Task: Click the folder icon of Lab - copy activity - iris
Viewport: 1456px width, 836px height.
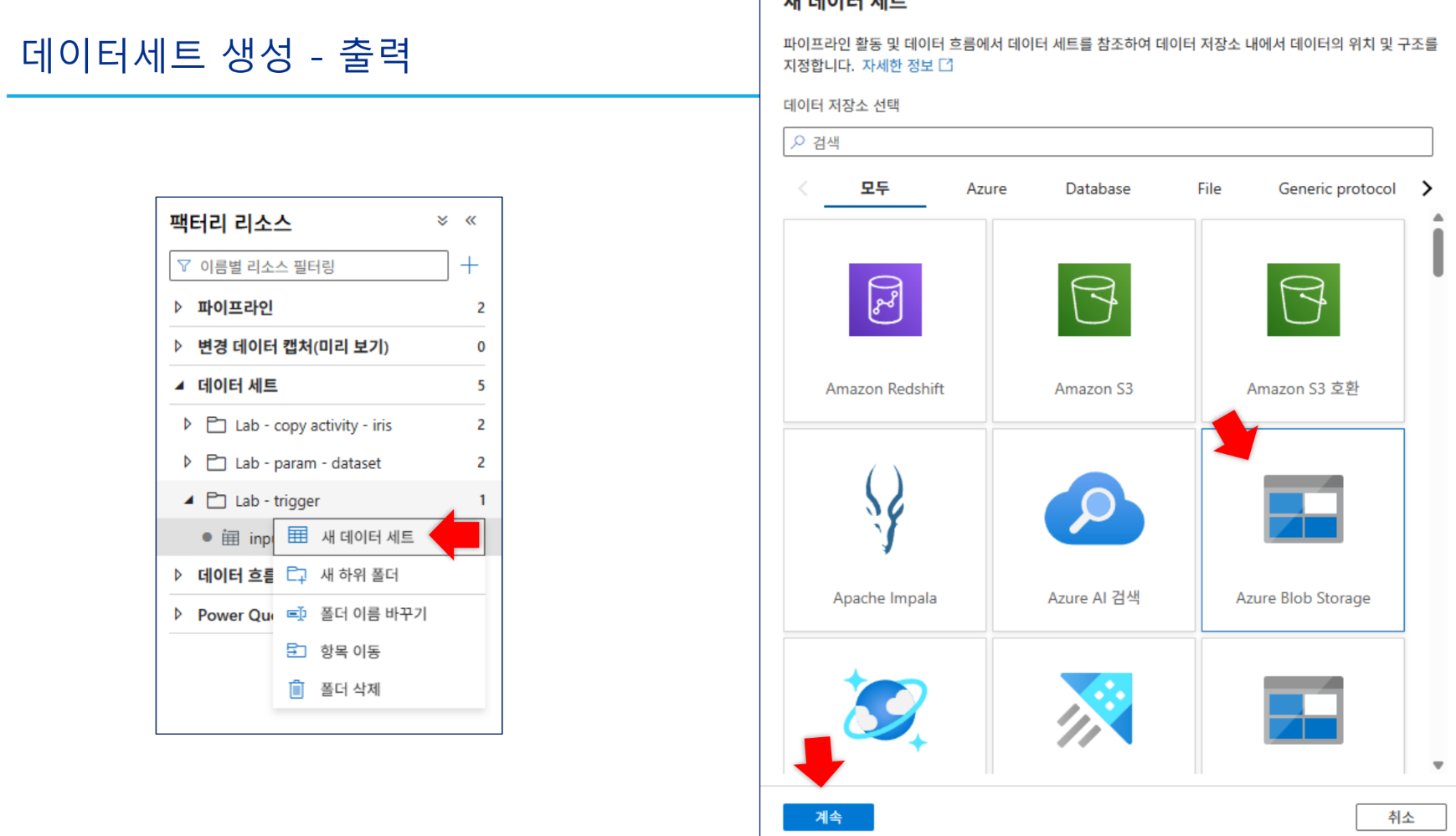Action: click(217, 425)
